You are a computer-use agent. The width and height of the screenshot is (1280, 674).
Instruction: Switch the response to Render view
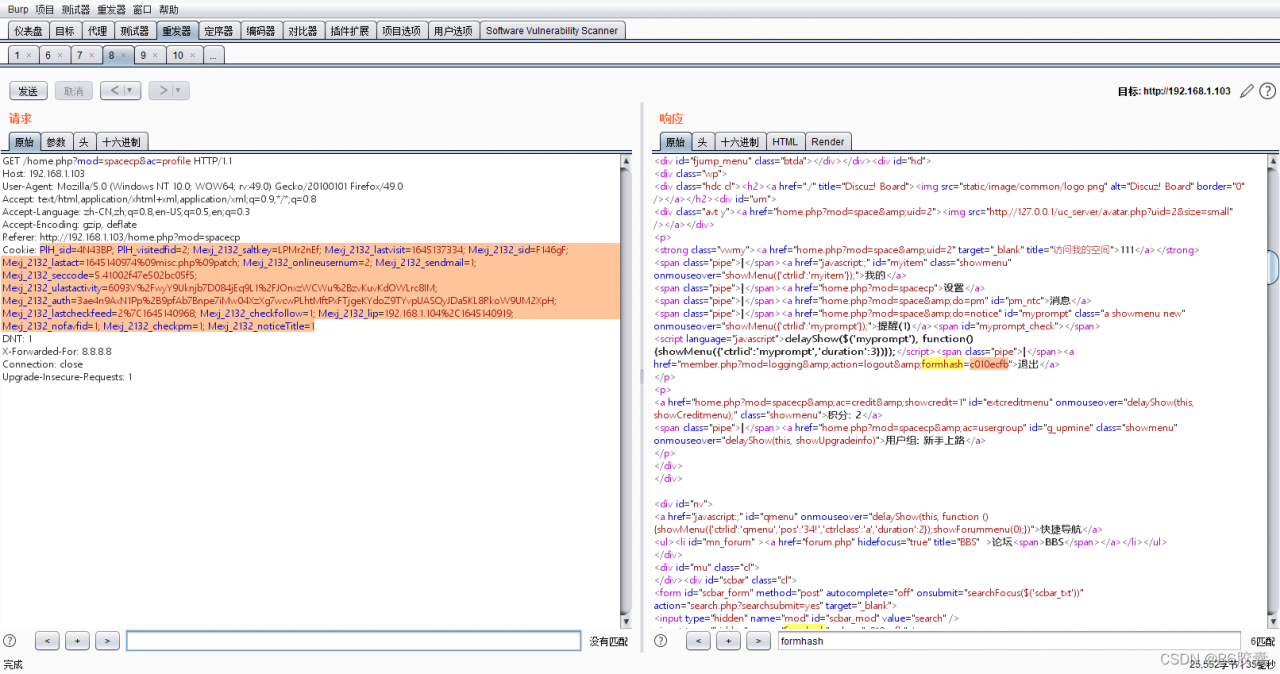pyautogui.click(x=828, y=142)
